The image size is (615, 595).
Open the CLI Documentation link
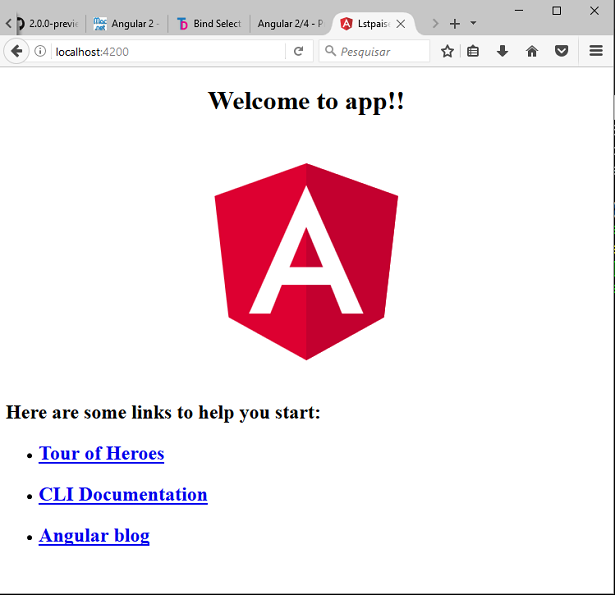pos(123,495)
